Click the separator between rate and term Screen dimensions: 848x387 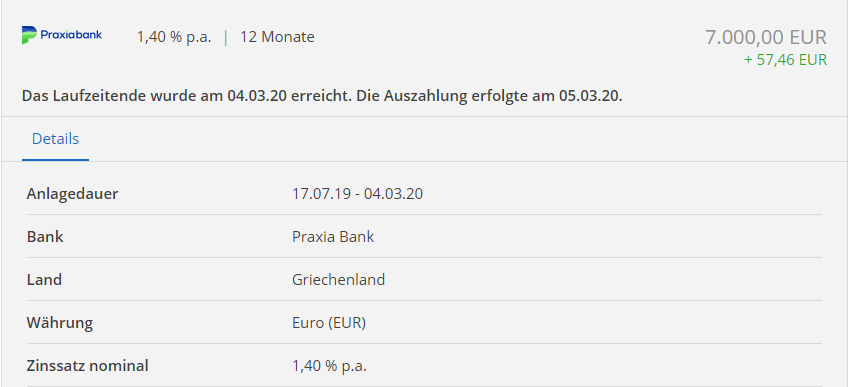click(226, 37)
